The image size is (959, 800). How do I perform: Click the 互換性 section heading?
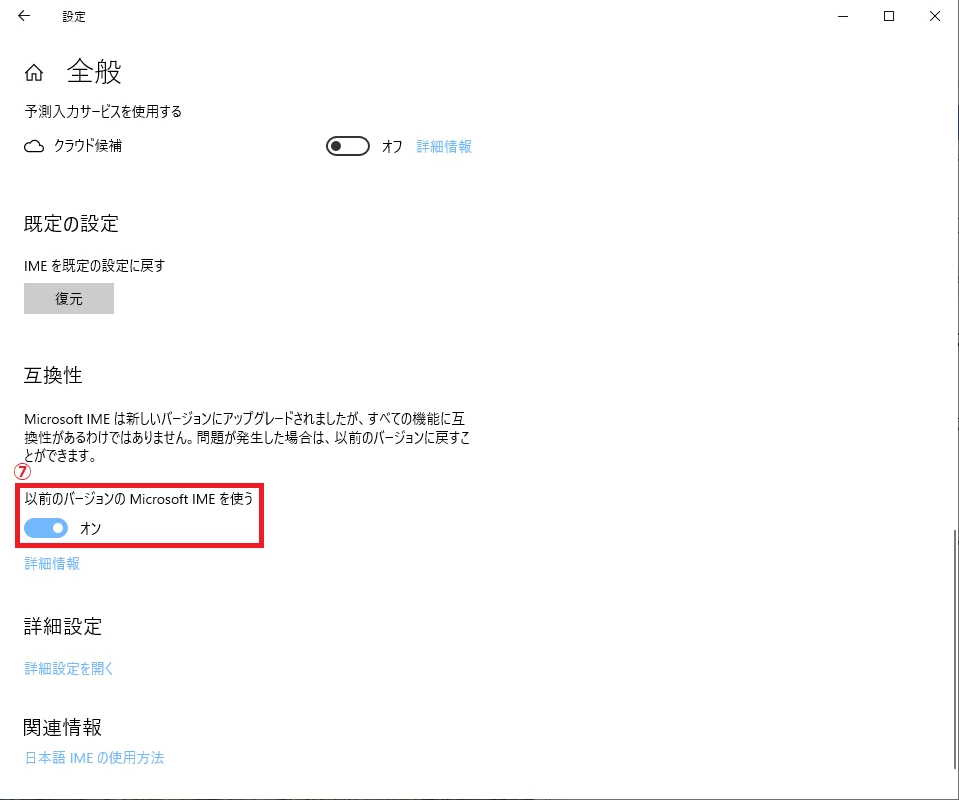tap(53, 375)
